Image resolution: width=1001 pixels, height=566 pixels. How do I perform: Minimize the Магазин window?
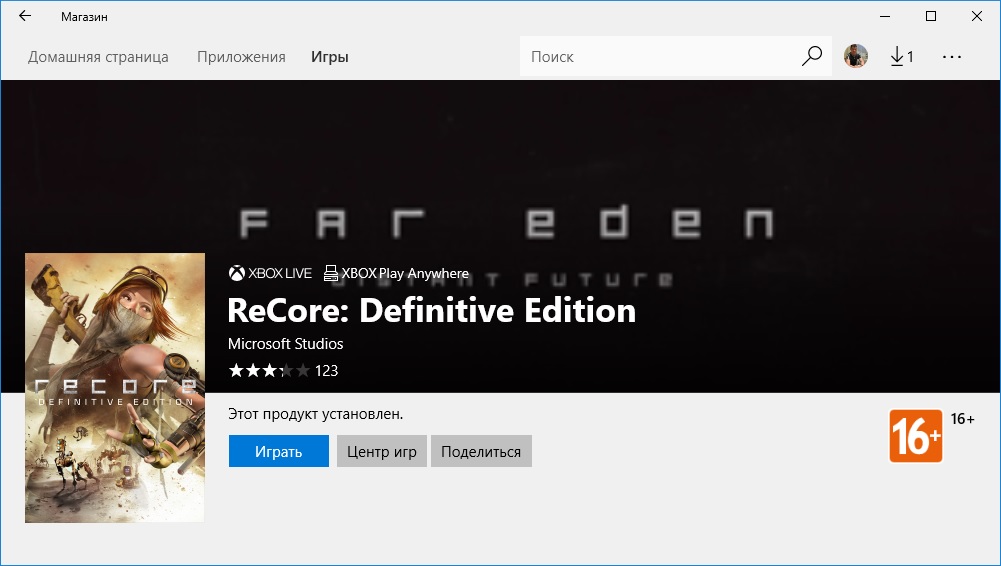point(885,16)
